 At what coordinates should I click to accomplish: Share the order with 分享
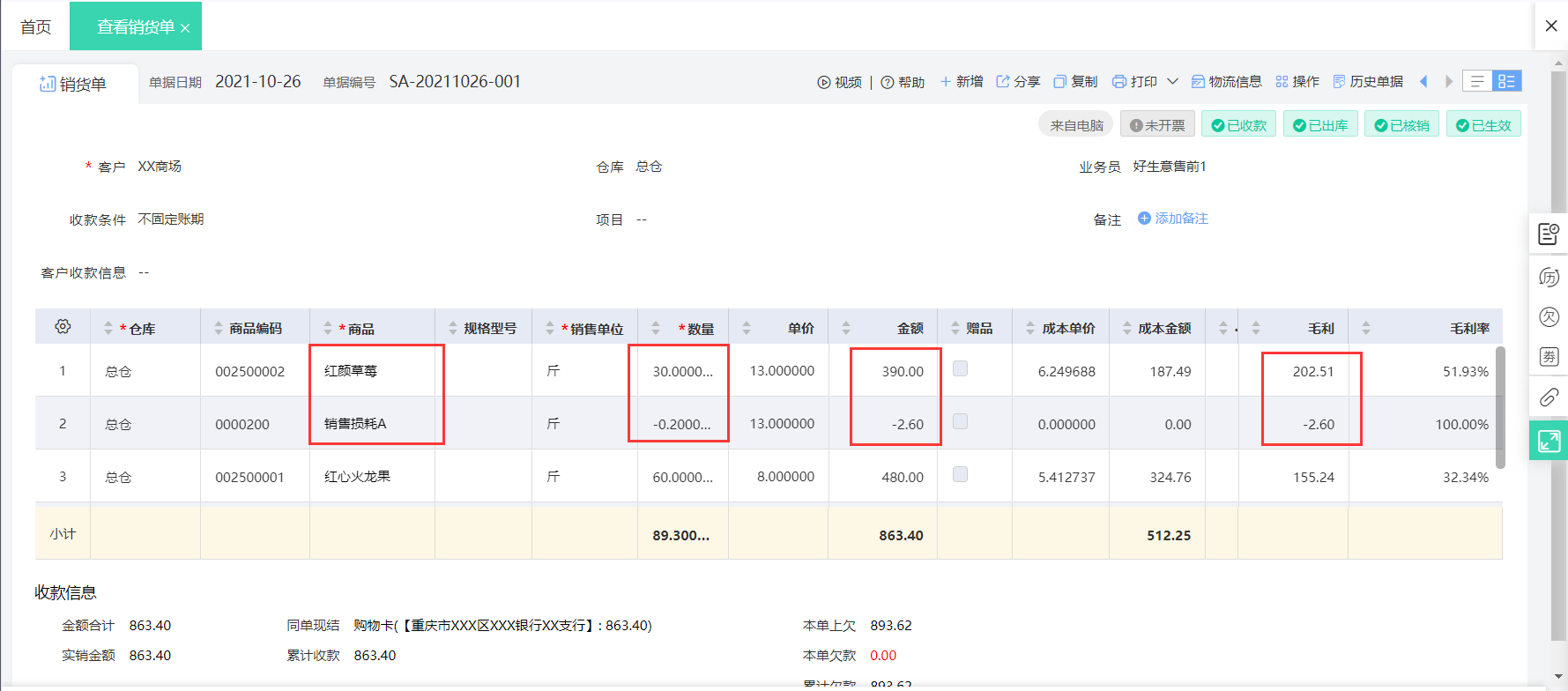(1018, 82)
